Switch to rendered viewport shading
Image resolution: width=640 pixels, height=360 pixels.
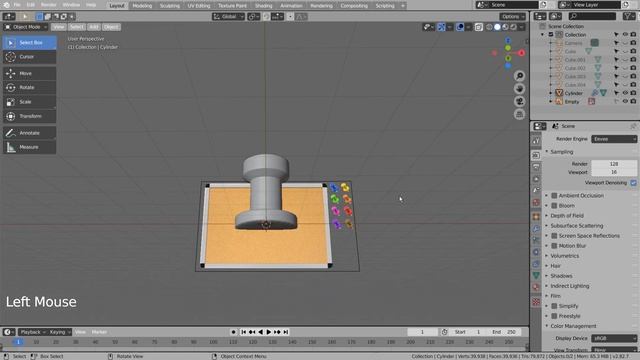(x=513, y=27)
